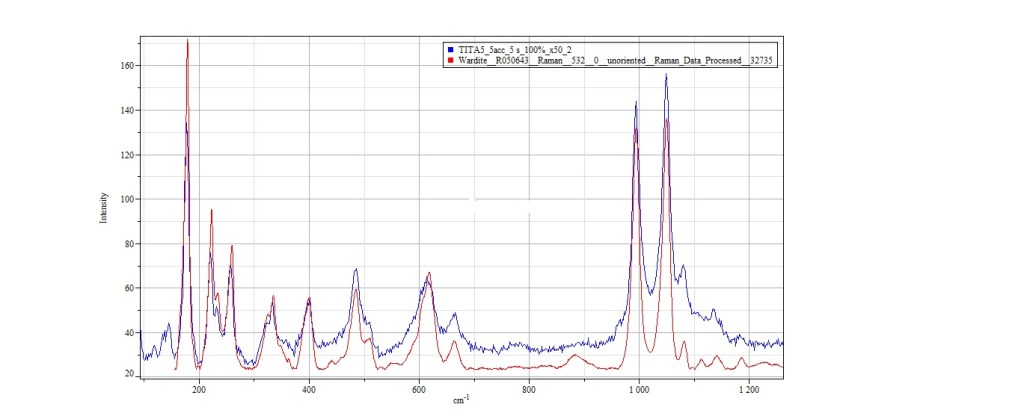
Task: Click the 160 tick on intensity axis
Action: tap(128, 66)
